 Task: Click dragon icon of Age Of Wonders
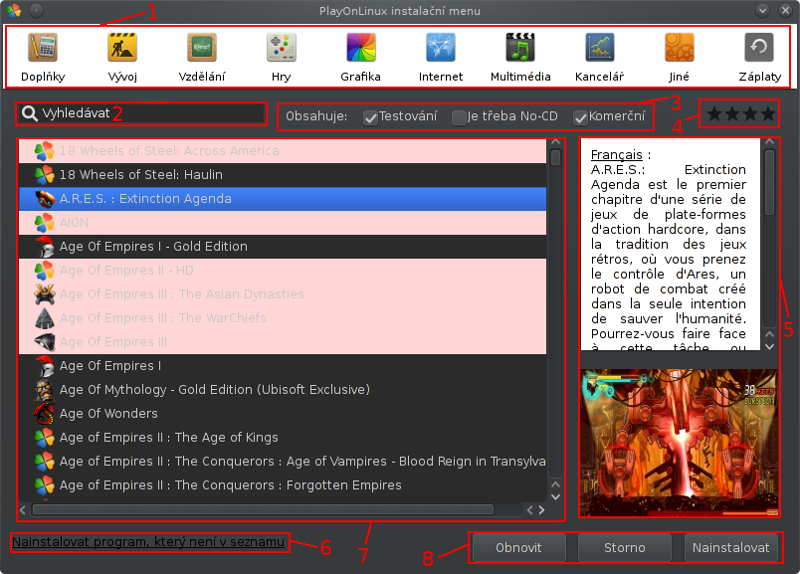point(44,414)
